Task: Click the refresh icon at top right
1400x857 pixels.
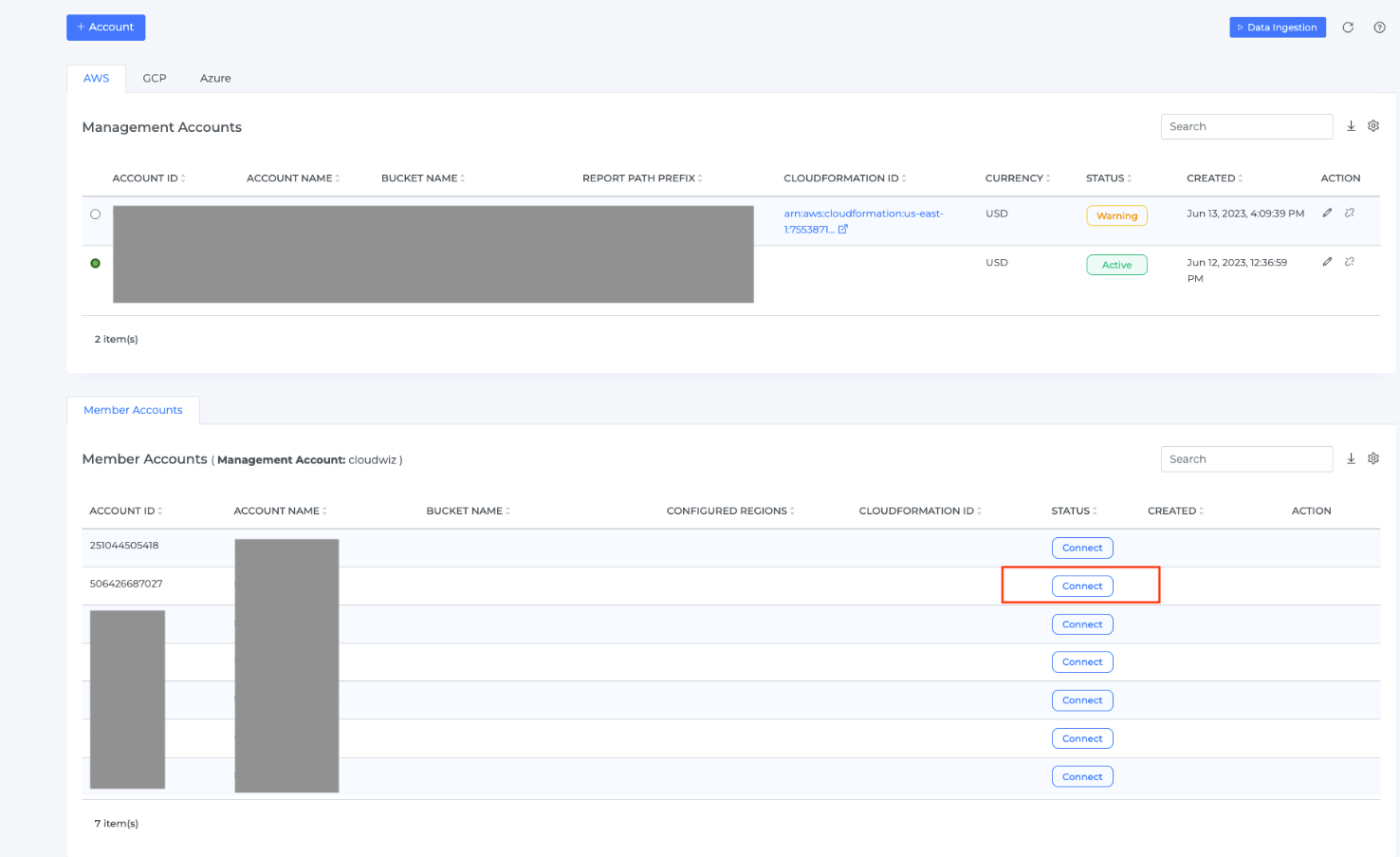Action: 1348,28
